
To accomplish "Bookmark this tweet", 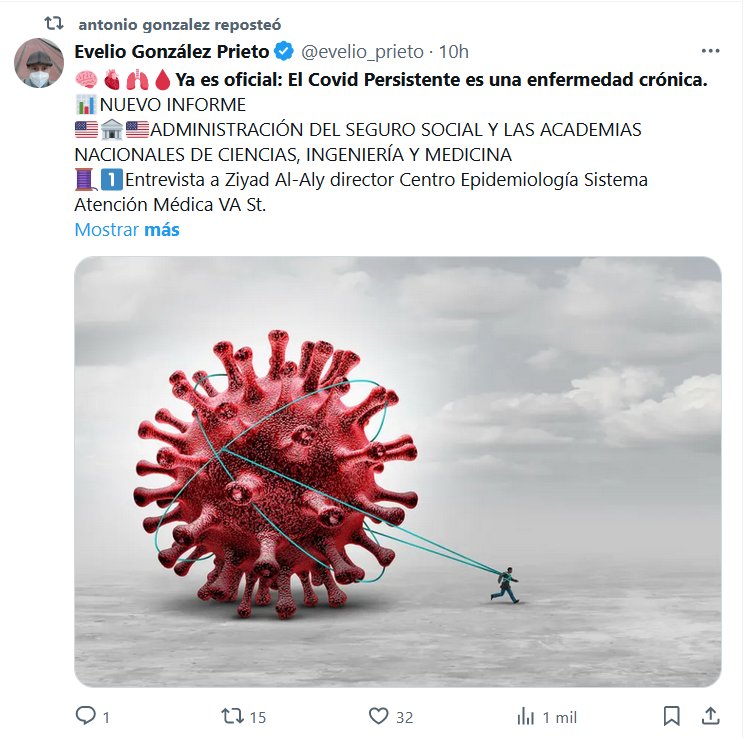I will [x=671, y=716].
